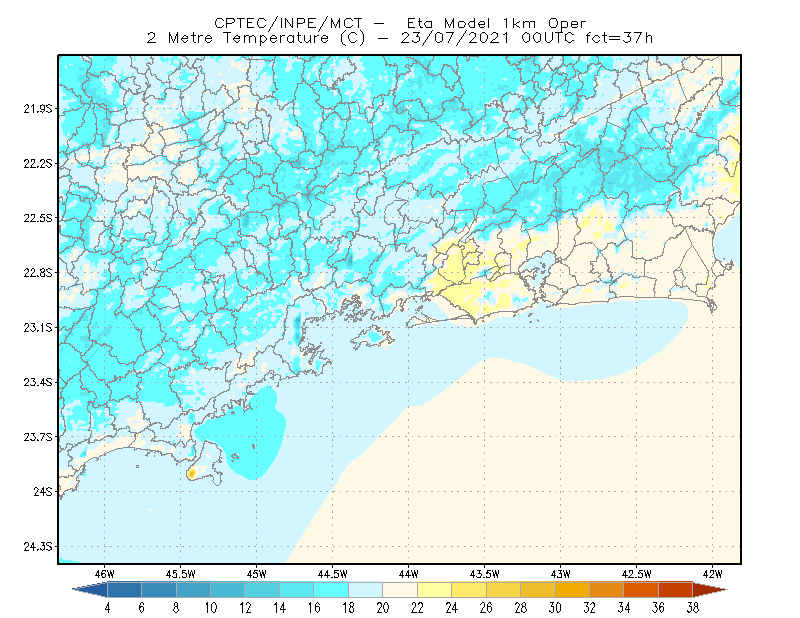Click the '42W' longitude label

[713, 574]
